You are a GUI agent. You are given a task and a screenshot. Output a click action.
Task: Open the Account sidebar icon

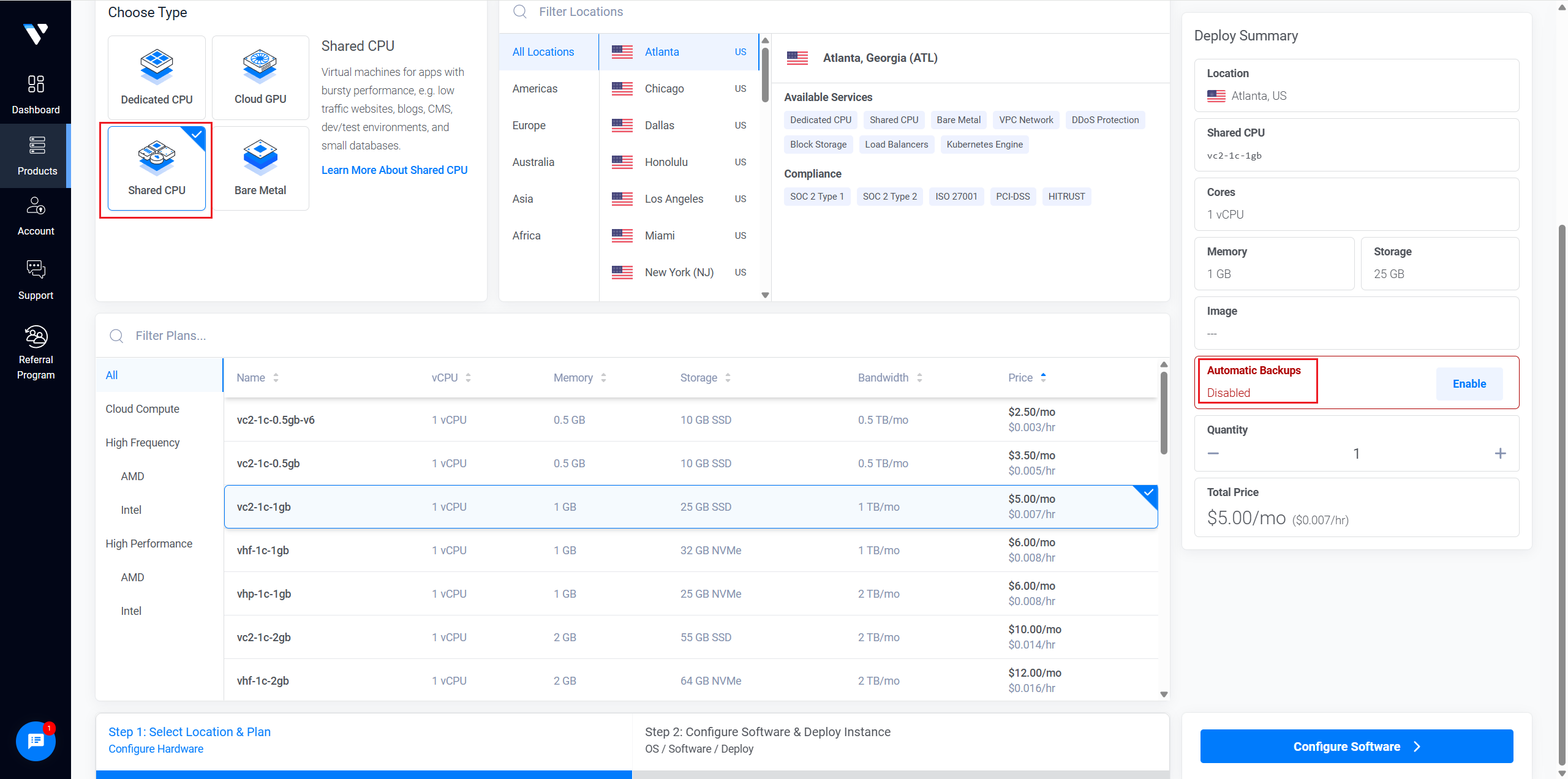pyautogui.click(x=36, y=206)
